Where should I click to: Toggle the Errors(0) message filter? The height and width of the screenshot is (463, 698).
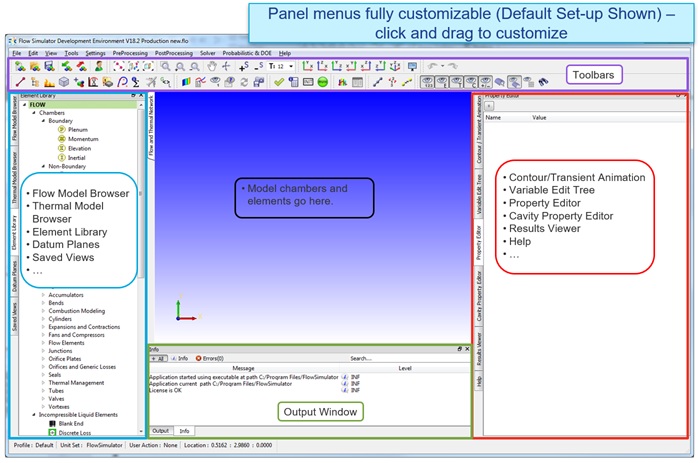pos(211,357)
